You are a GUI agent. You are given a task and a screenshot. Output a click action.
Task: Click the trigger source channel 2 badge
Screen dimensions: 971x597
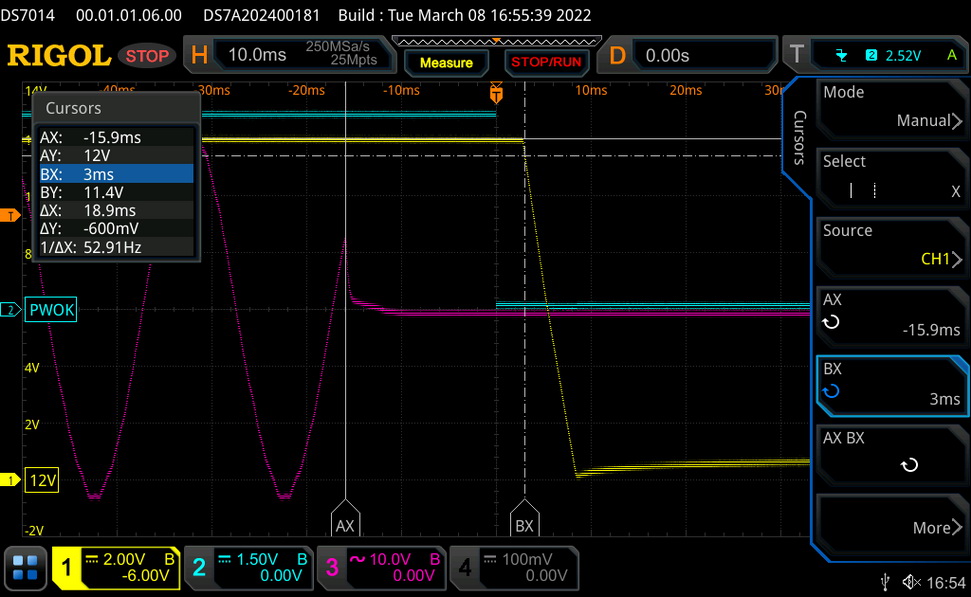(871, 55)
